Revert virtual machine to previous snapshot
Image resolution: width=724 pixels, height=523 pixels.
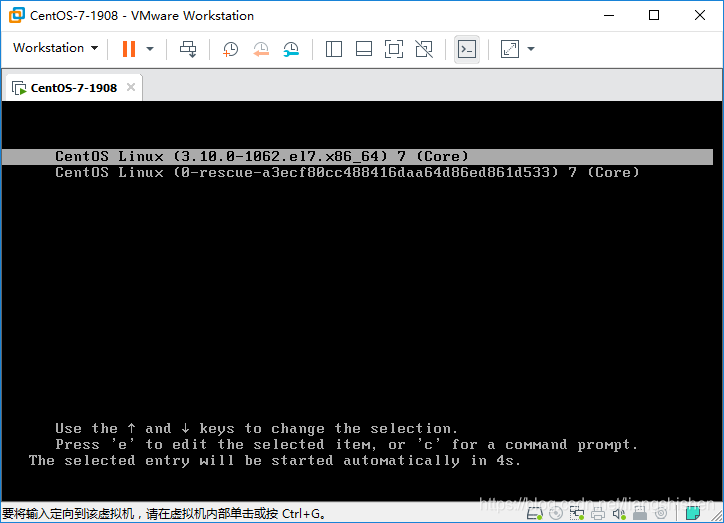261,49
